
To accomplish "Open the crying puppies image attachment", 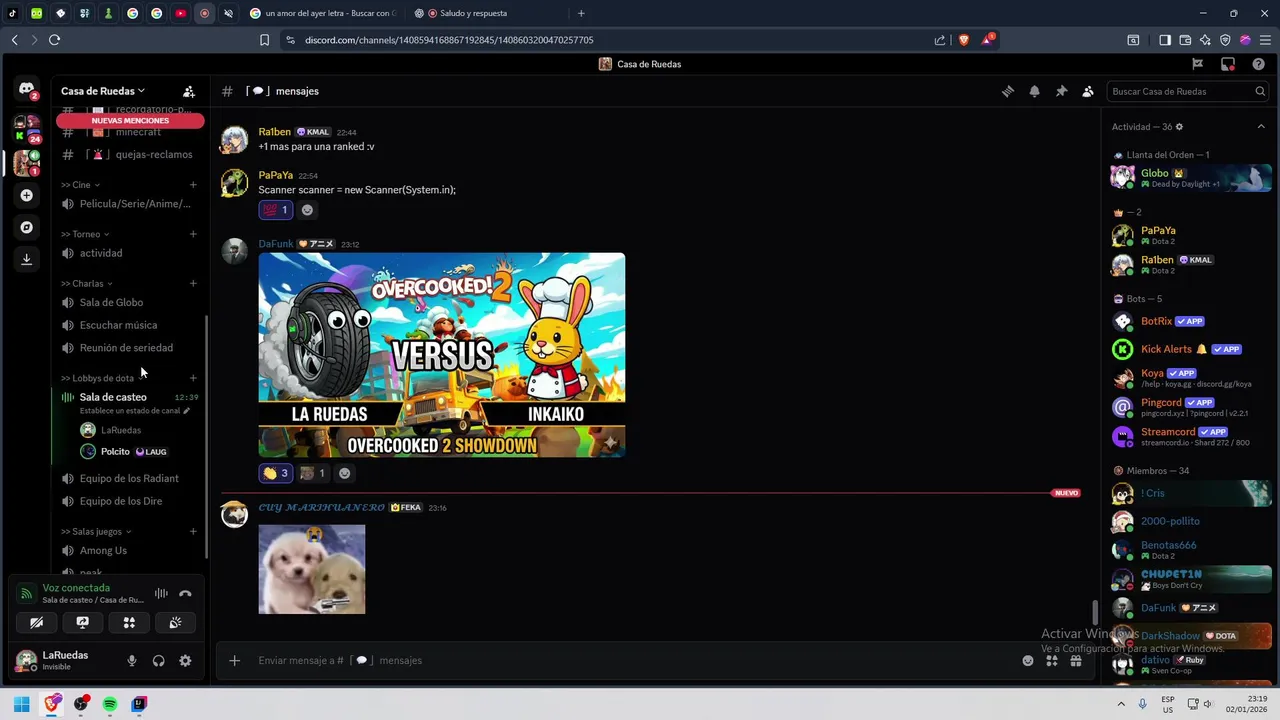I will [312, 569].
